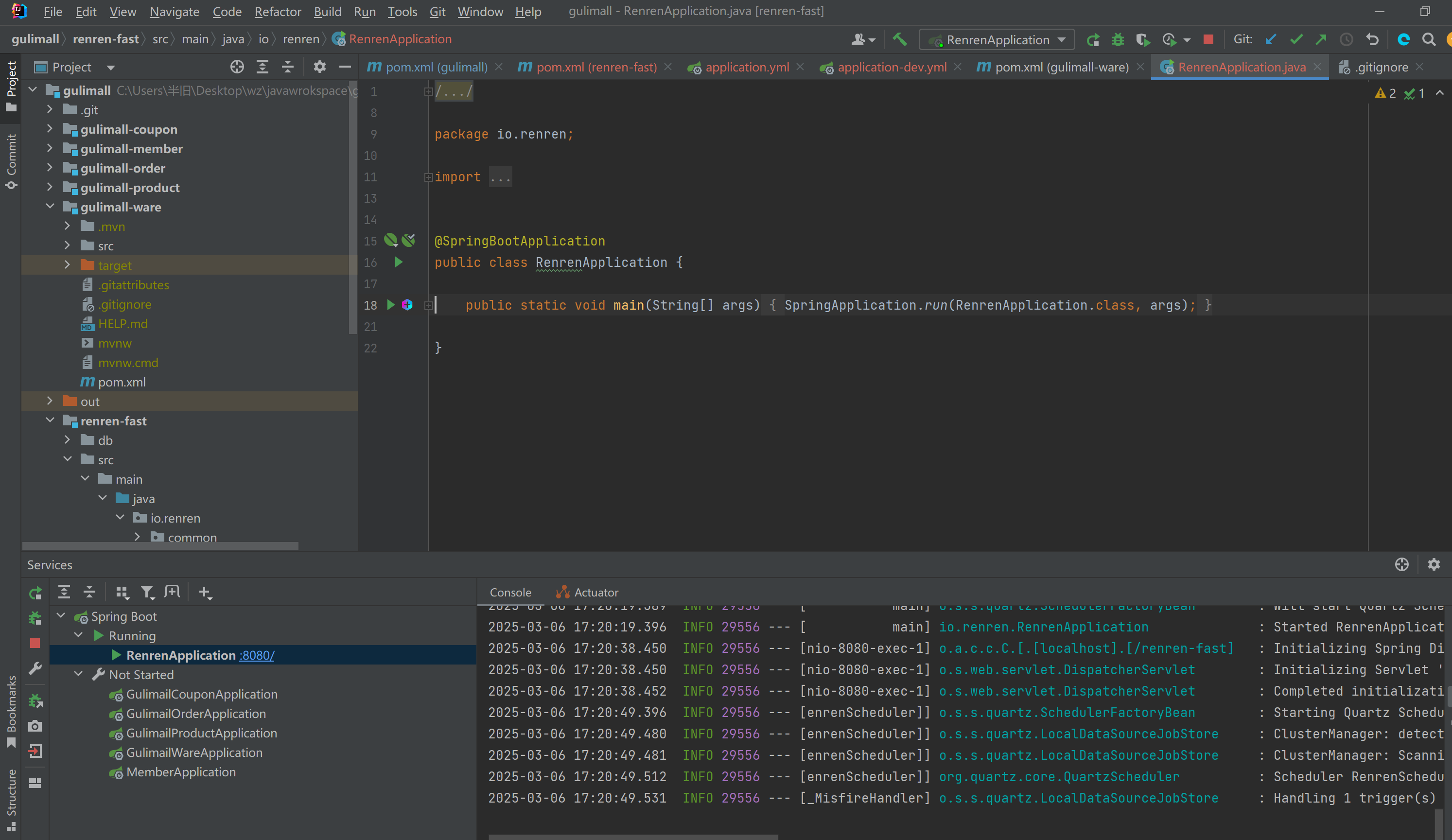Open Search Everywhere magnifier icon
This screenshot has height=840, width=1452.
click(1428, 39)
